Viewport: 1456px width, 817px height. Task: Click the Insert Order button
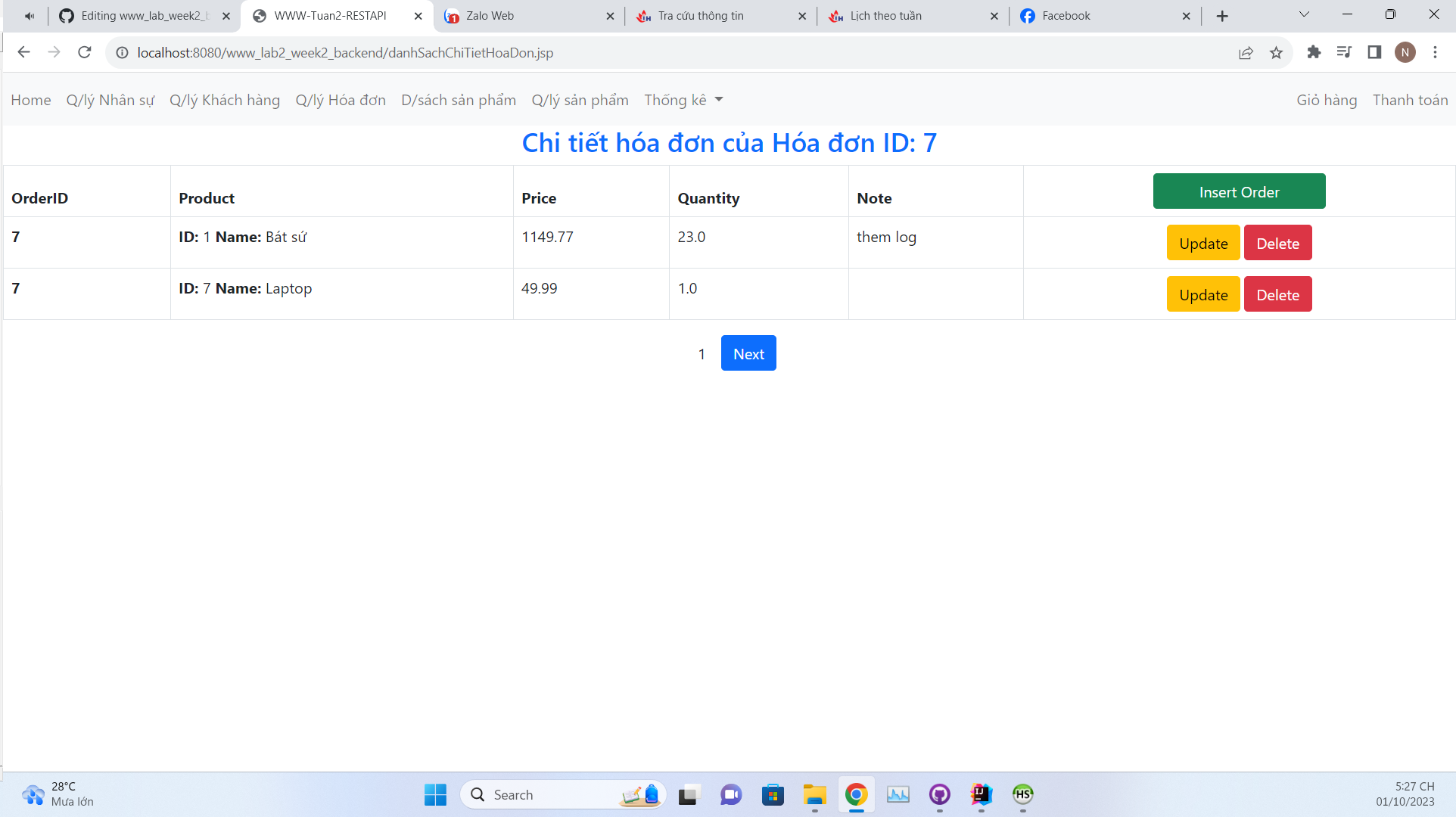(1239, 191)
